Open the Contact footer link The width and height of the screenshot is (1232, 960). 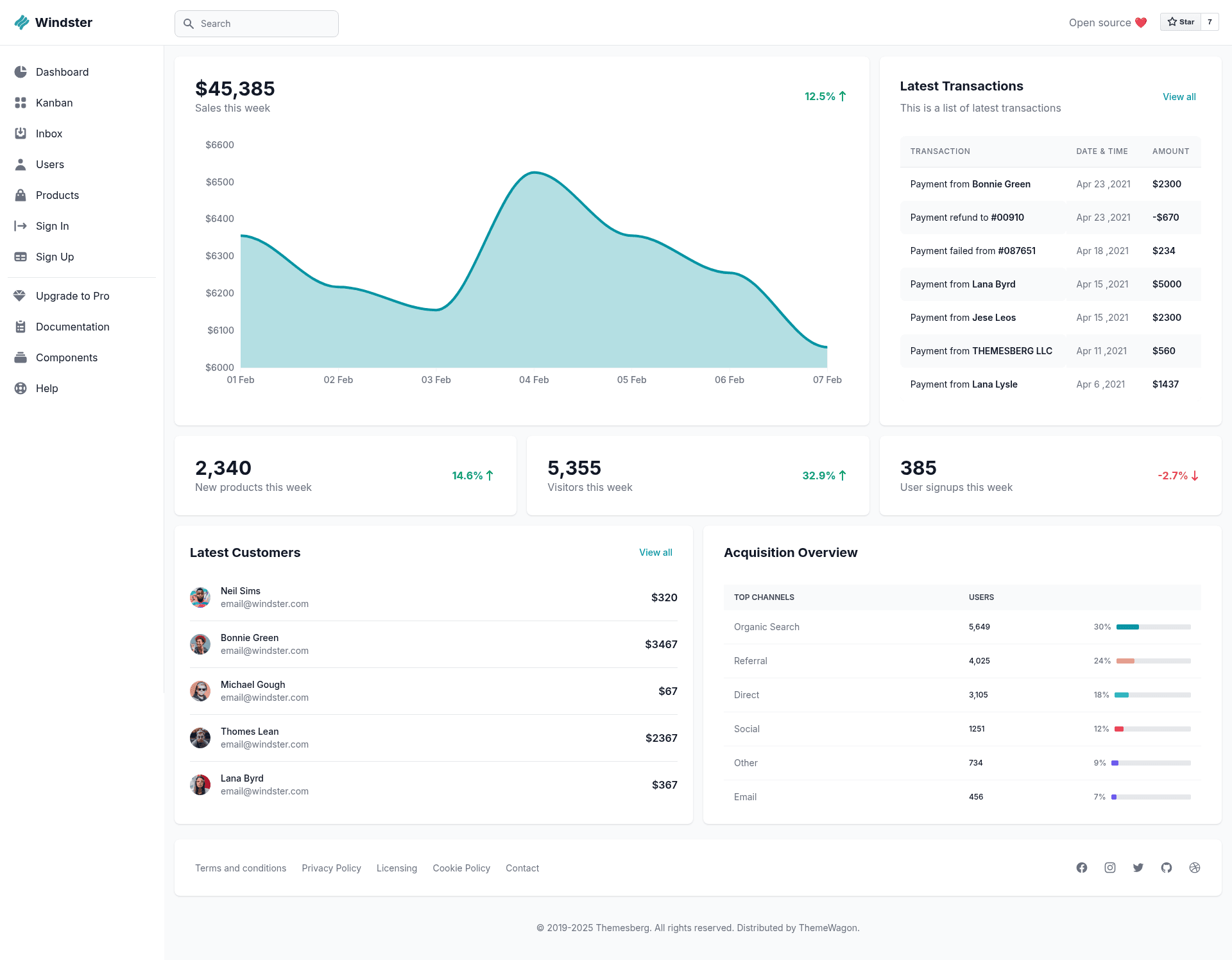[x=522, y=868]
